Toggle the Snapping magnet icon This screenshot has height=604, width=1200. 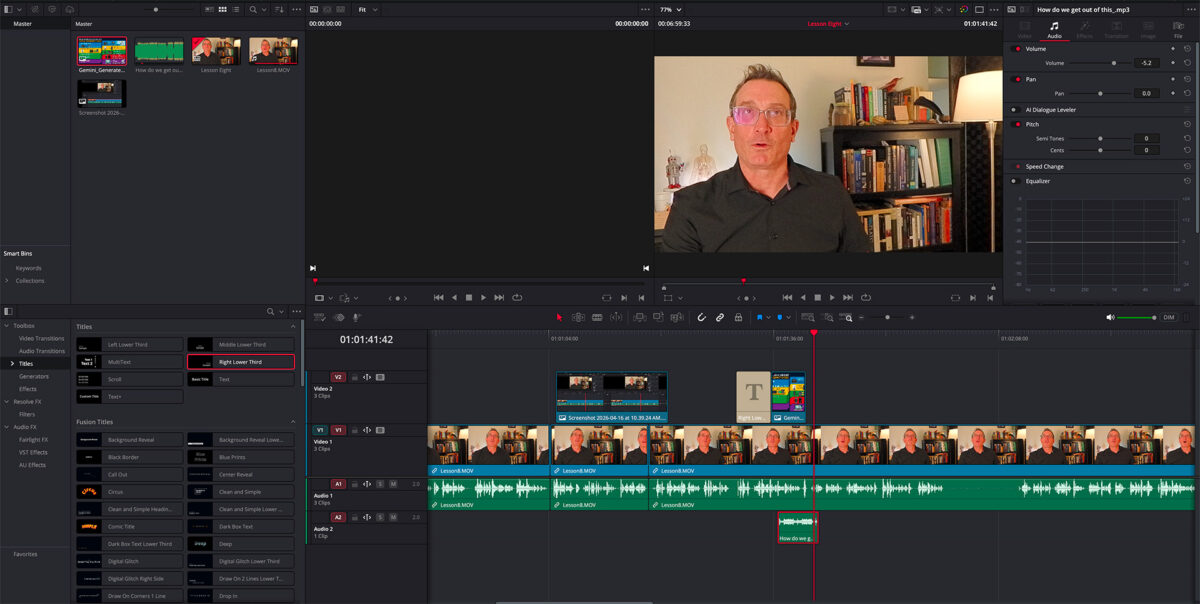(x=701, y=317)
